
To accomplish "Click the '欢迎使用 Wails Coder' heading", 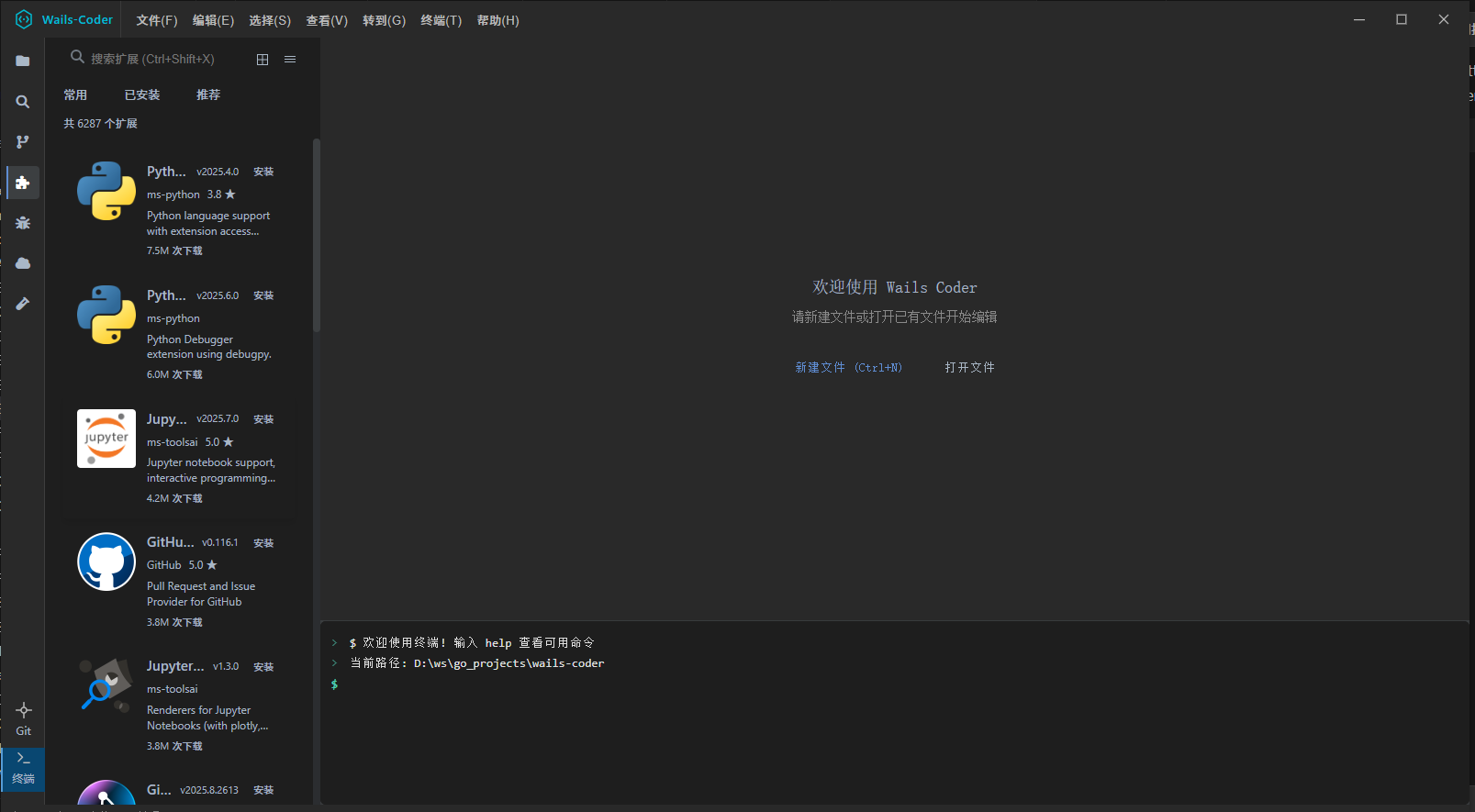I will click(895, 287).
